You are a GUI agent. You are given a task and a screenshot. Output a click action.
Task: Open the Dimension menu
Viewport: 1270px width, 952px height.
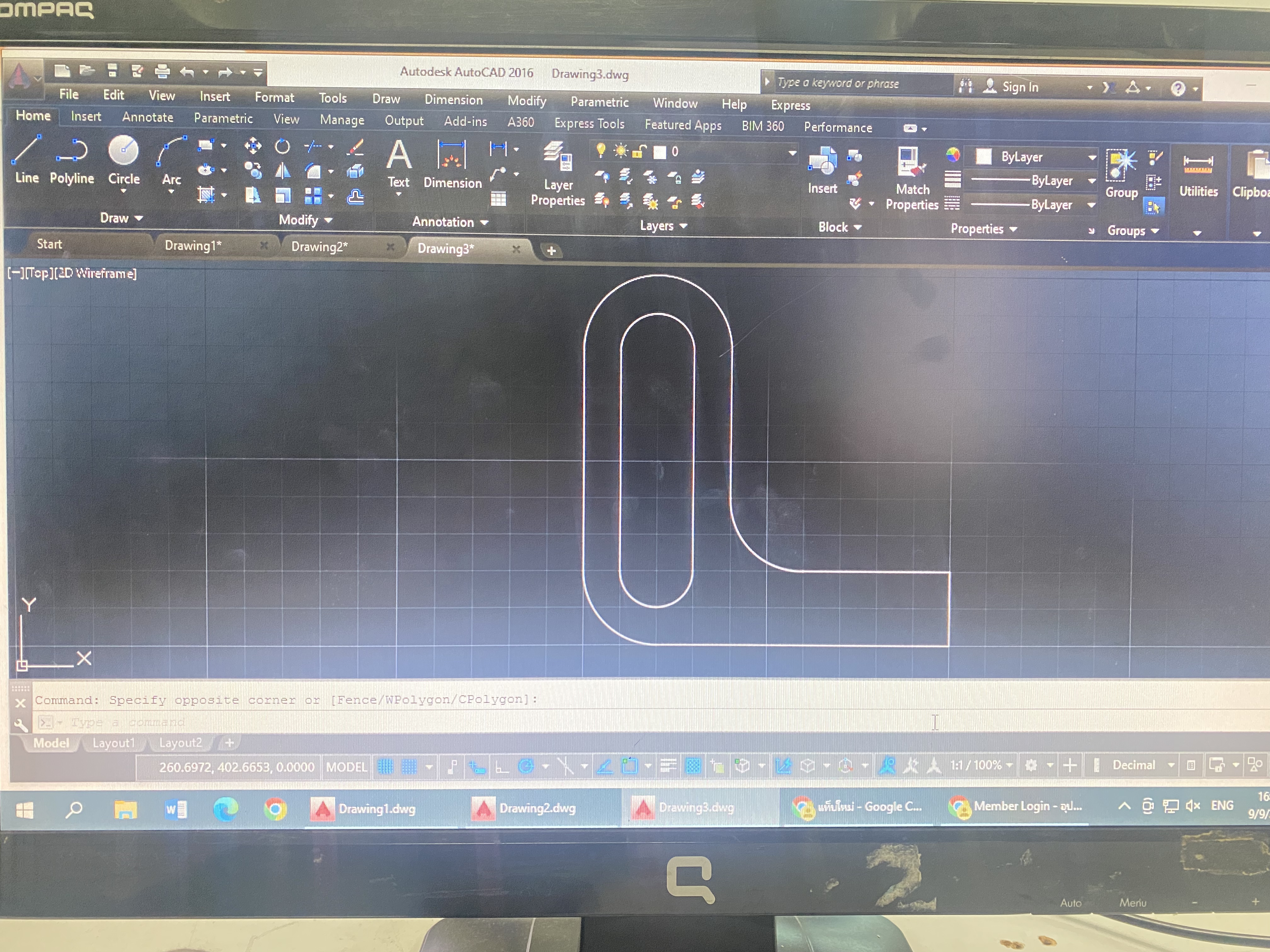[453, 100]
